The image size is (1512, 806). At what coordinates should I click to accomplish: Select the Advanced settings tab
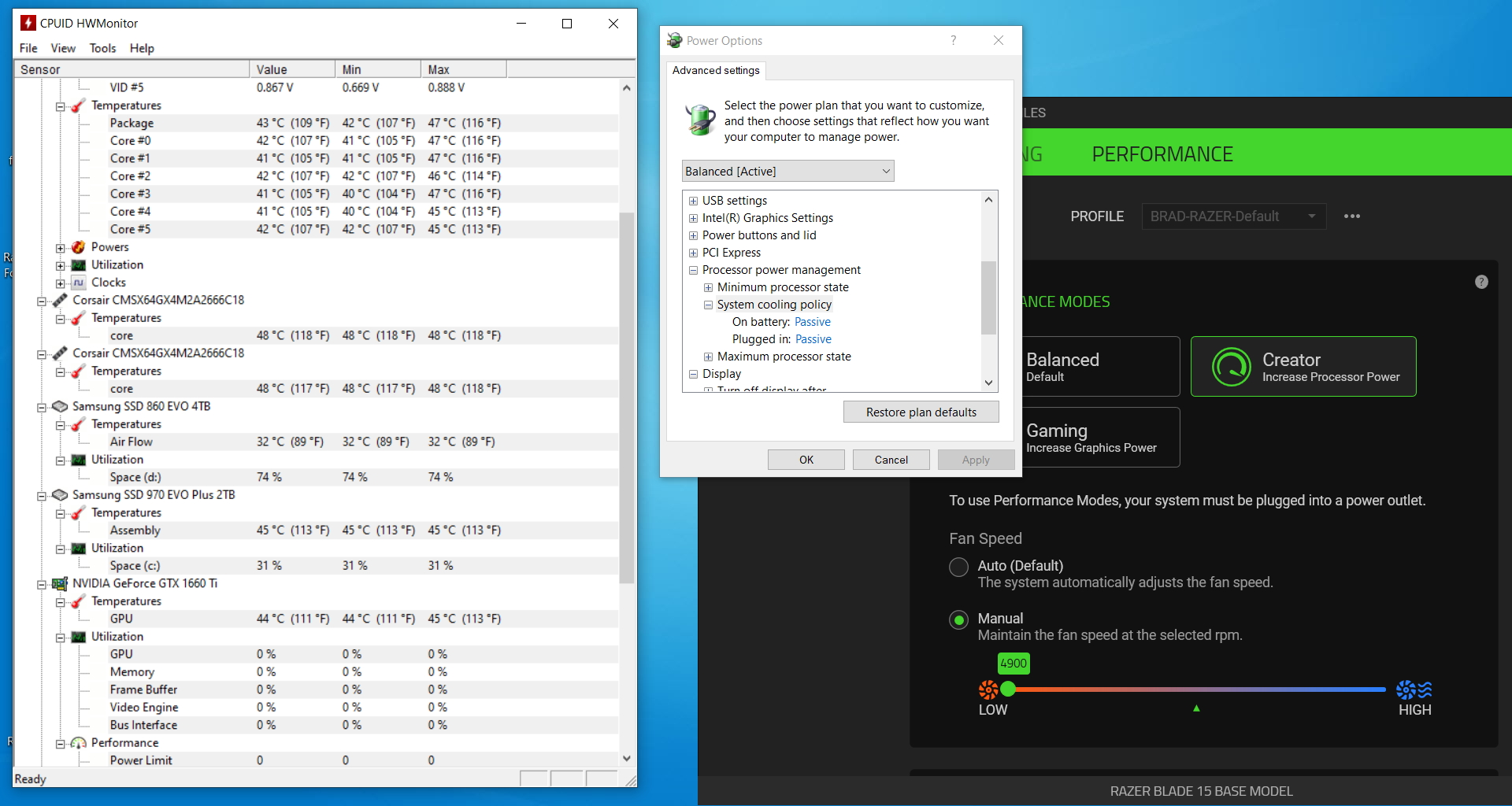[716, 70]
